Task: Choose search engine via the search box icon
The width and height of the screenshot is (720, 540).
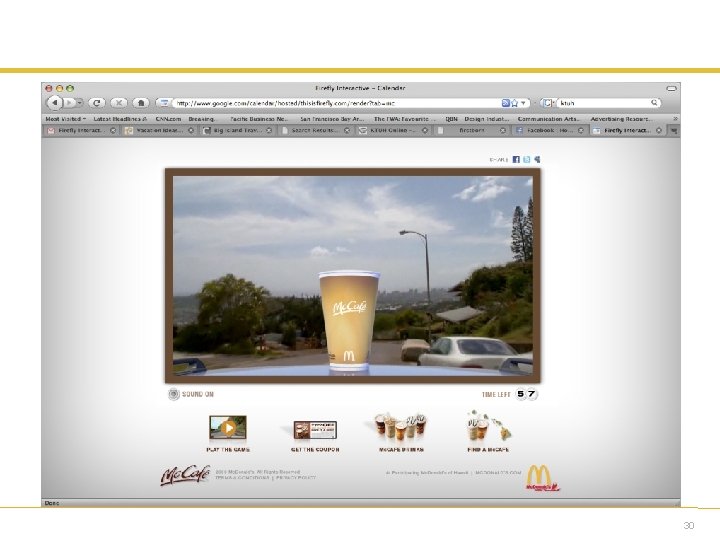Action: [548, 103]
